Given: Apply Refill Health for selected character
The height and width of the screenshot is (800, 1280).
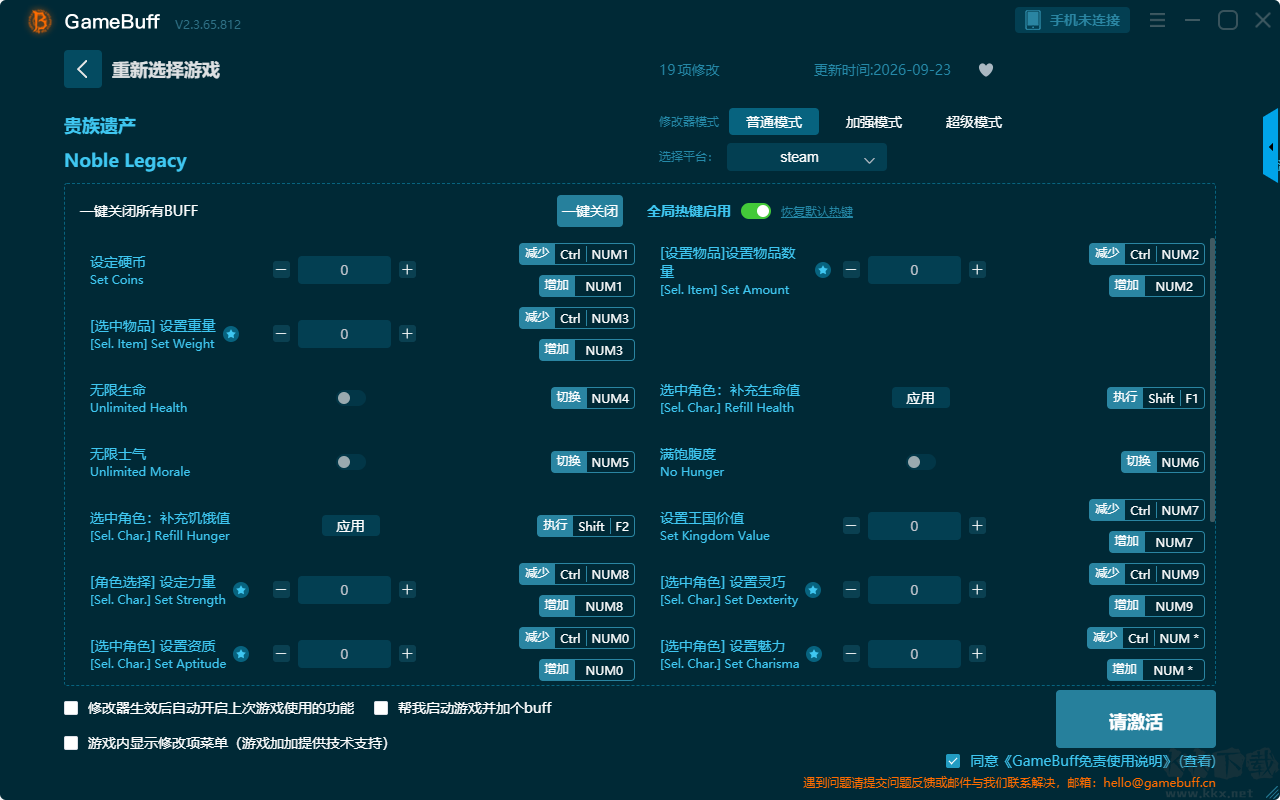Looking at the screenshot, I should pyautogui.click(x=921, y=398).
